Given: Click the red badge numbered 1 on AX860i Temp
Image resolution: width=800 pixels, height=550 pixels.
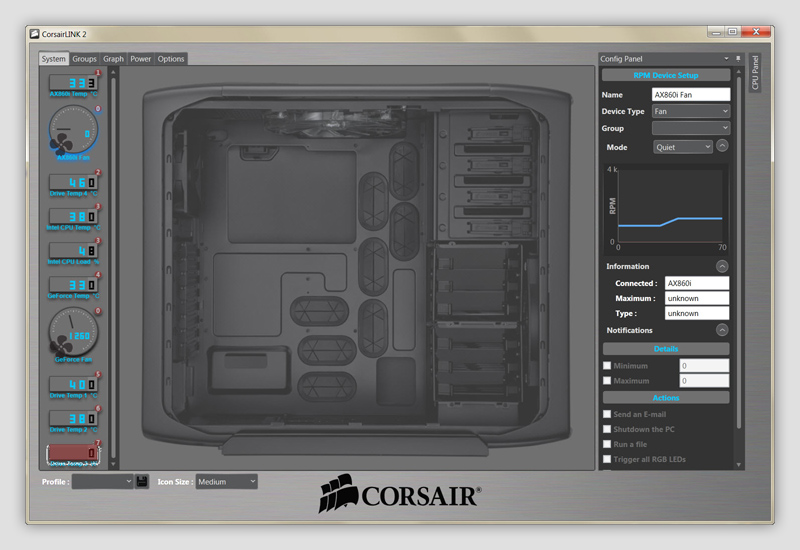Looking at the screenshot, I should [98, 73].
